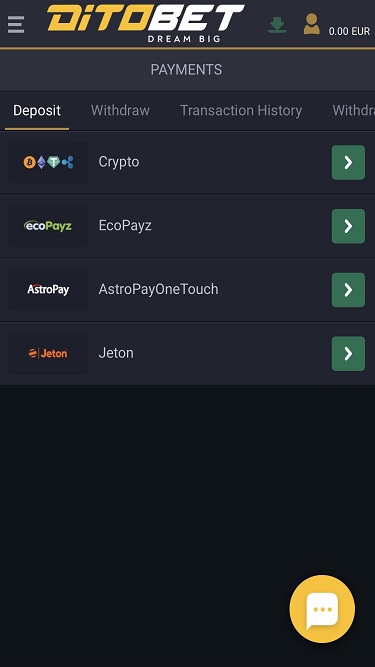Open the Transaction History tab
Screen dimensions: 375x667
(x=241, y=111)
